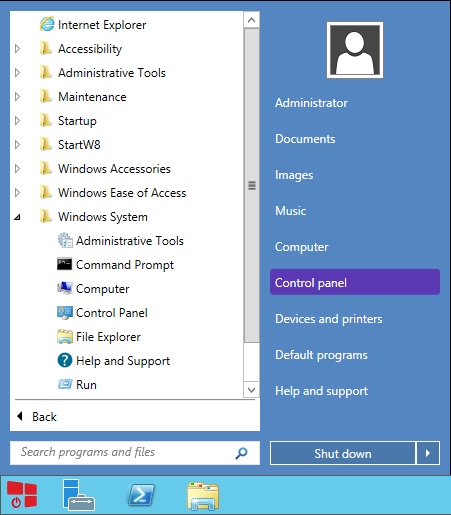Click the StartW8 folder icon
This screenshot has width=451, height=515.
coord(46,145)
